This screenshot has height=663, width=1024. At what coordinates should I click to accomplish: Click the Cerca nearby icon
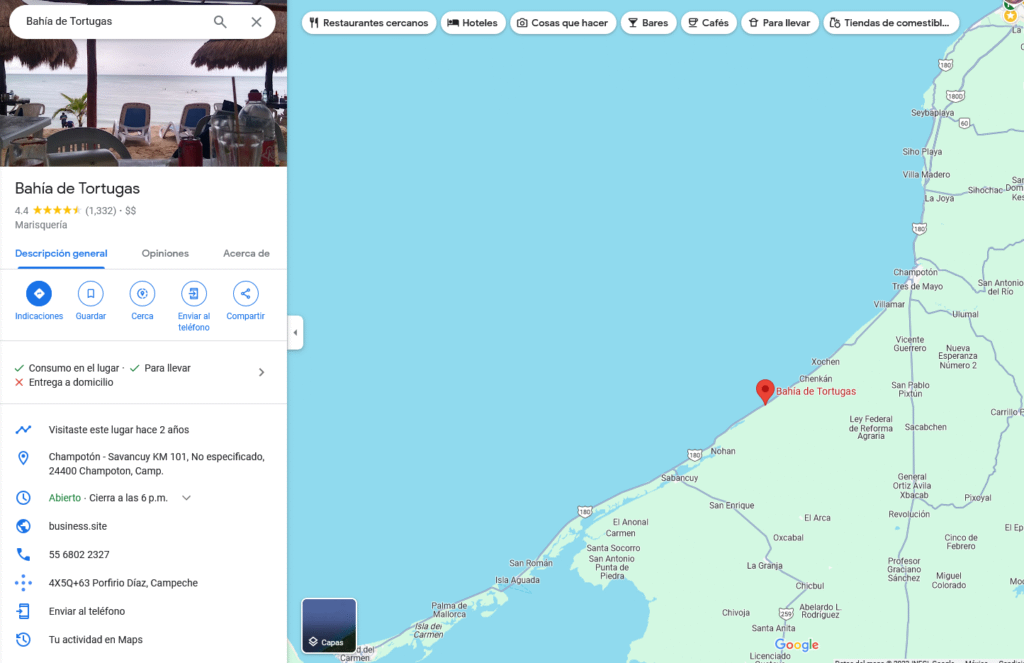(142, 294)
